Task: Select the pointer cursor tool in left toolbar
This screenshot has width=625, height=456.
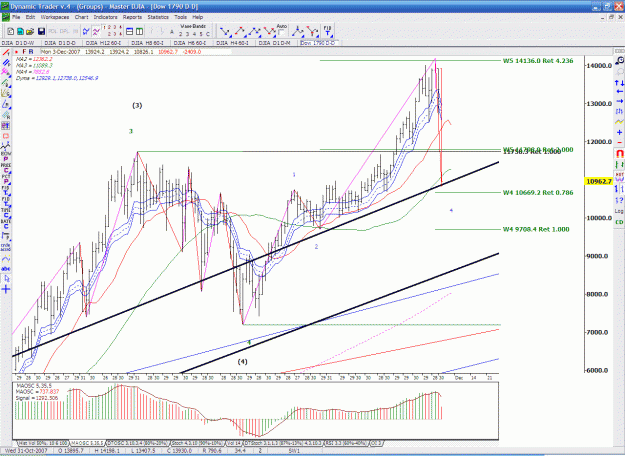Action: [6, 278]
